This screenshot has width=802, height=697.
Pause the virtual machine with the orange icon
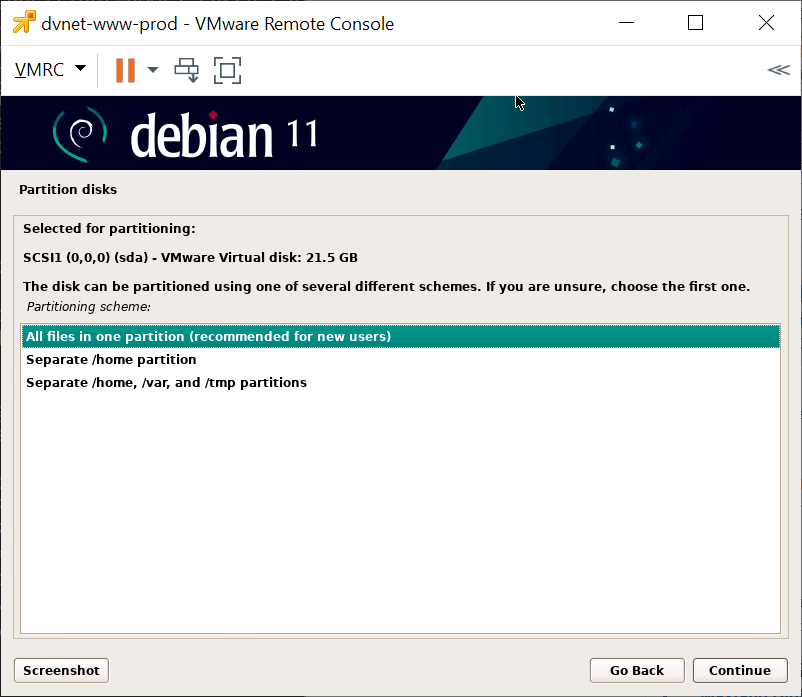pyautogui.click(x=125, y=70)
